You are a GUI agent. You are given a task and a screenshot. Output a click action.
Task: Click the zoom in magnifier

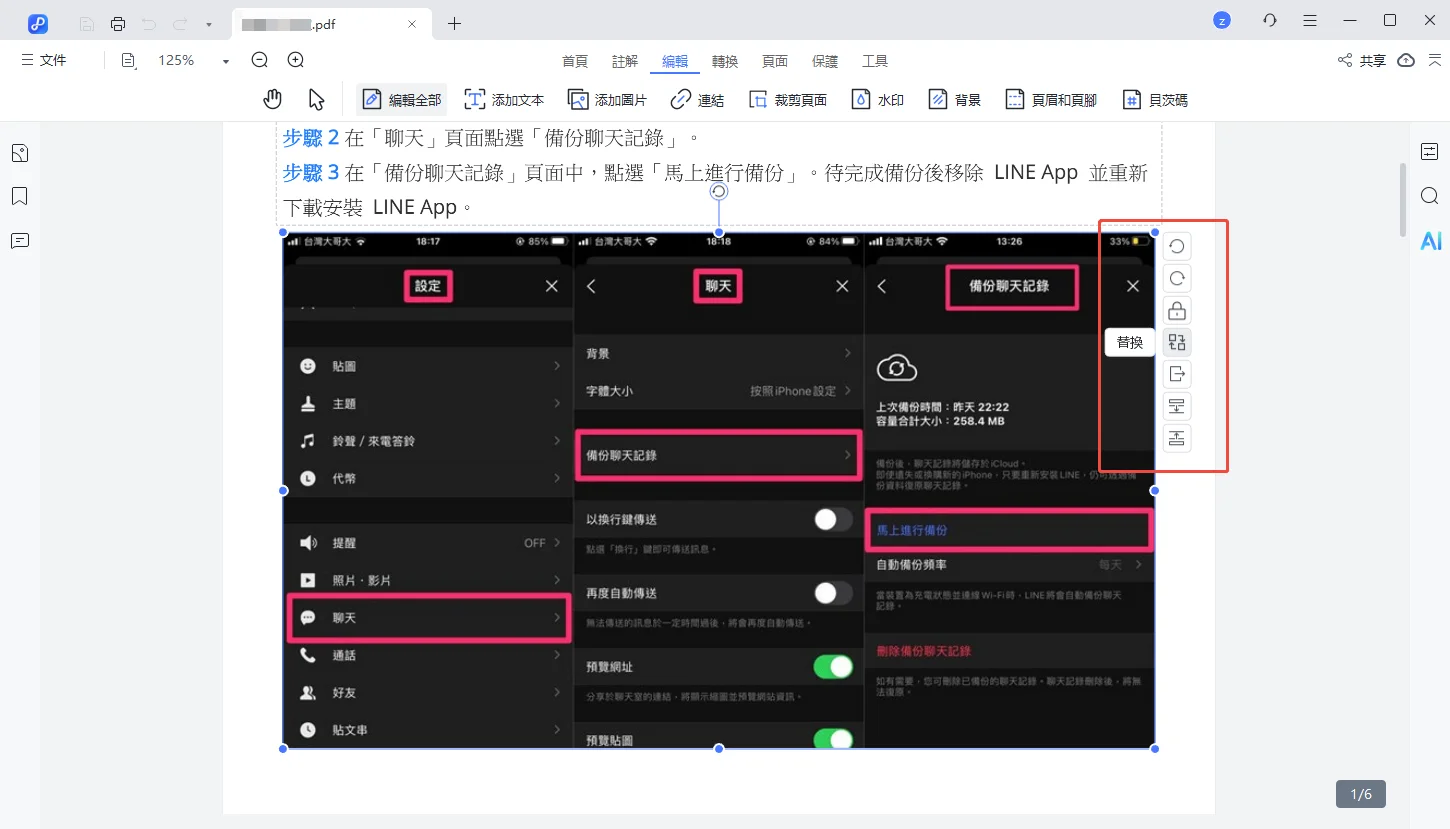click(x=296, y=60)
